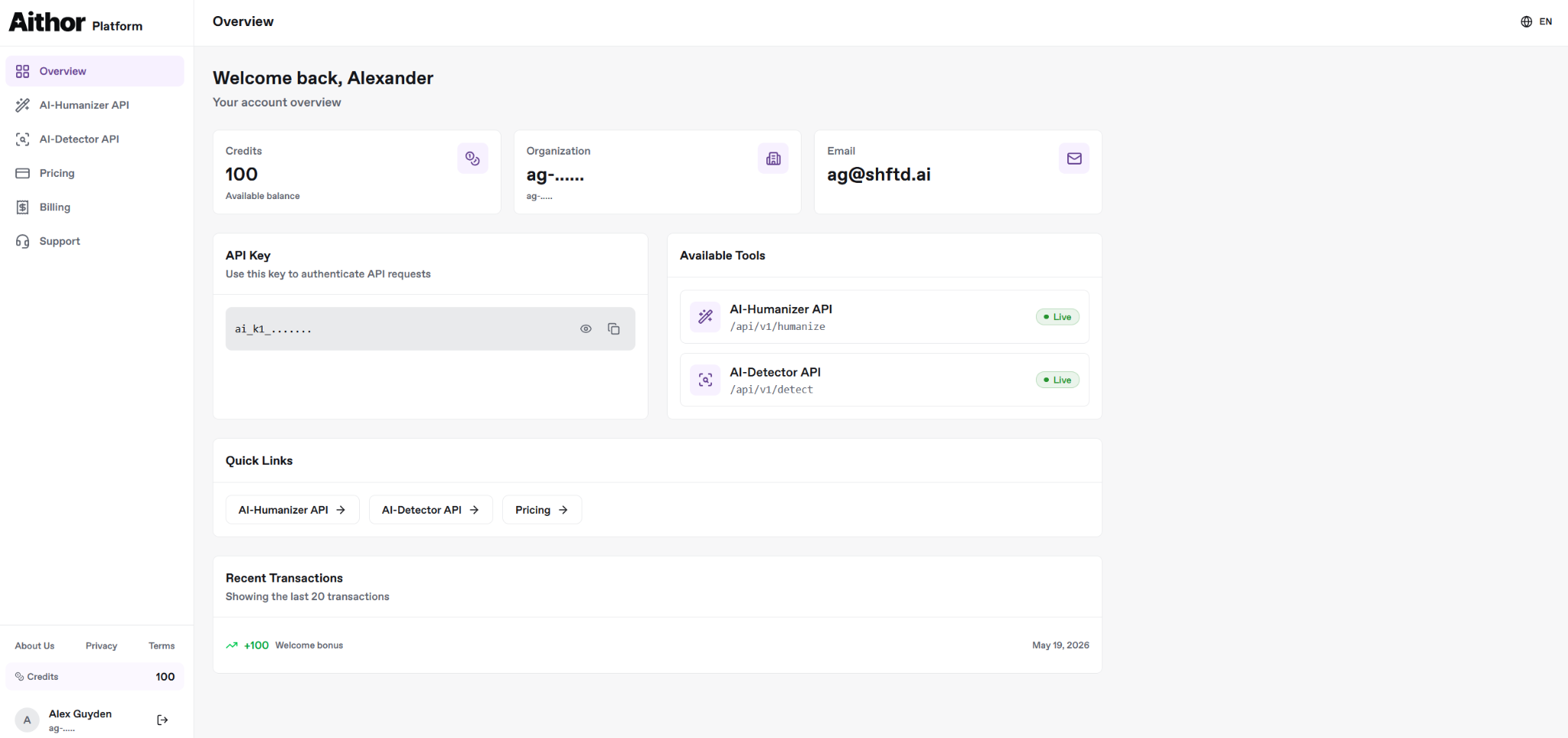Viewport: 1568px width, 738px height.
Task: Click the AI-Detector scan icon in sidebar
Action: 22,139
